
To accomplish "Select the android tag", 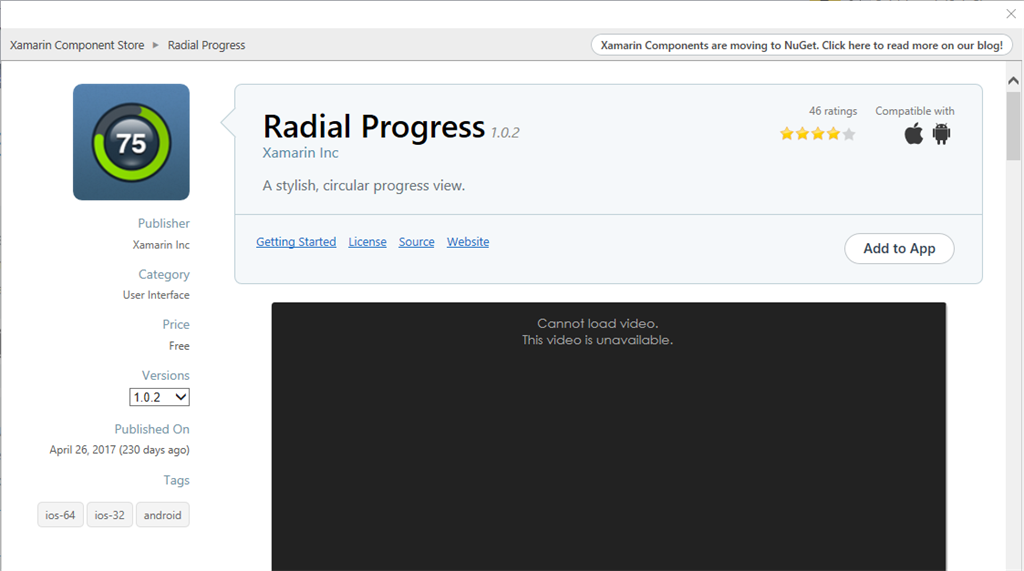I will tap(163, 515).
